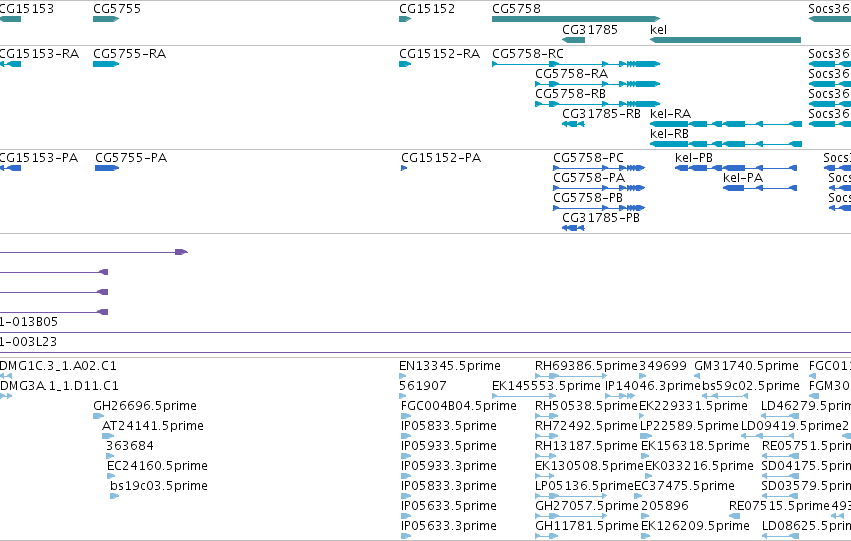Click EST EK033216.5prime
This screenshot has height=541, width=851.
coord(699,466)
